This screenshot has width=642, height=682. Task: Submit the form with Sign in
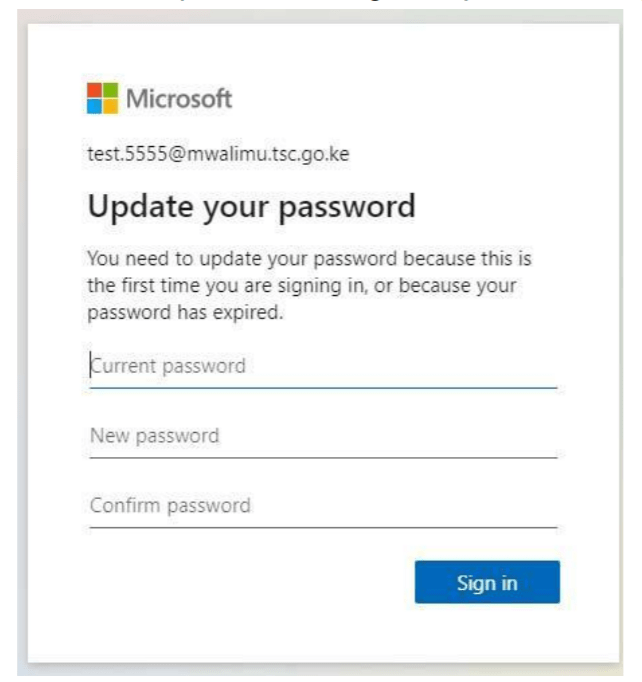[487, 582]
